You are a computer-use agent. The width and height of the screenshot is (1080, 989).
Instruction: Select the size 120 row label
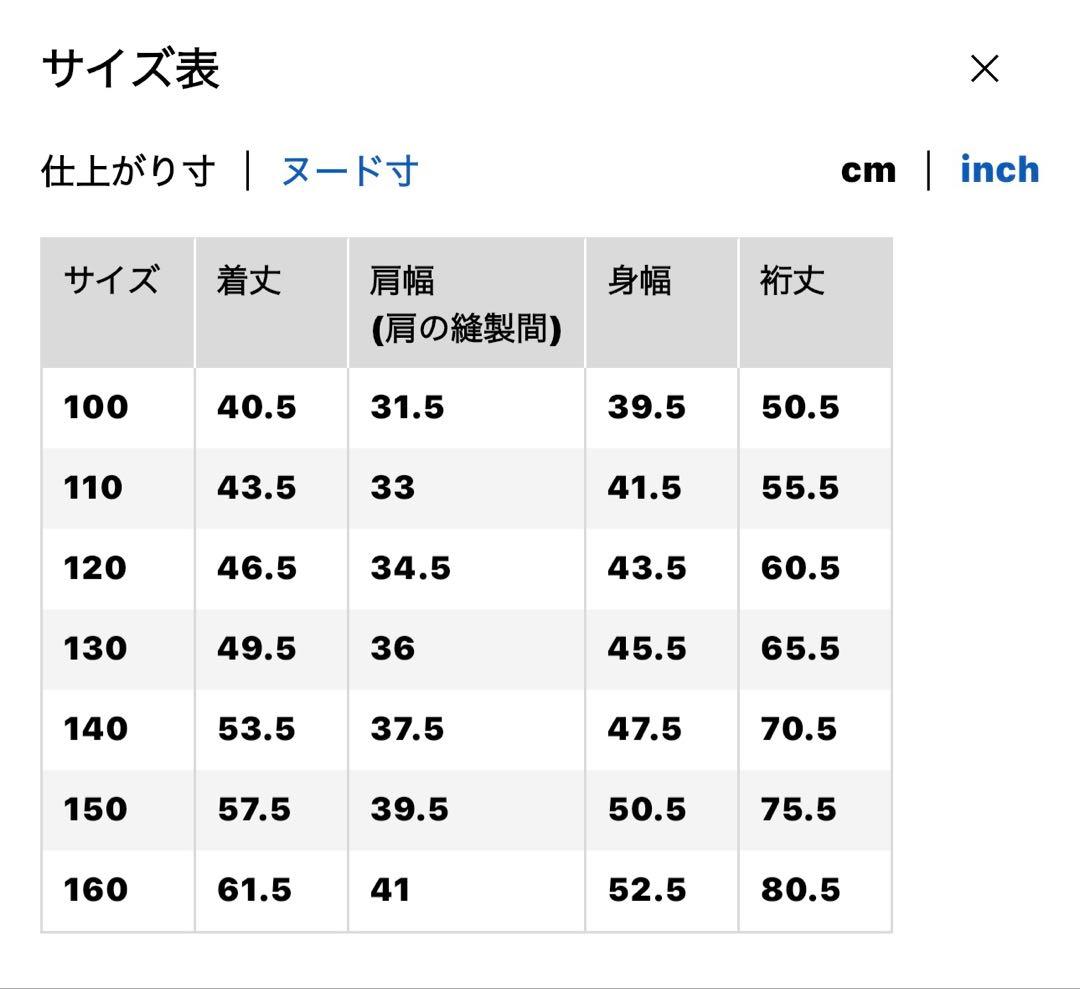96,568
